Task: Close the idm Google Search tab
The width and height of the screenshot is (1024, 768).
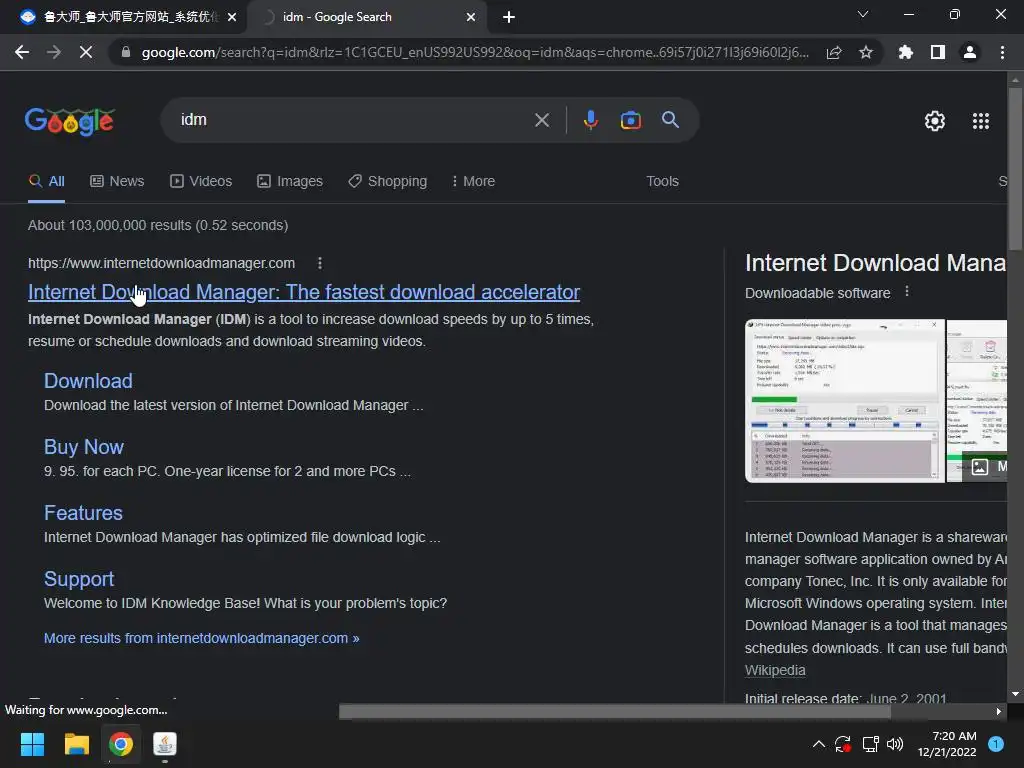Action: pyautogui.click(x=471, y=17)
